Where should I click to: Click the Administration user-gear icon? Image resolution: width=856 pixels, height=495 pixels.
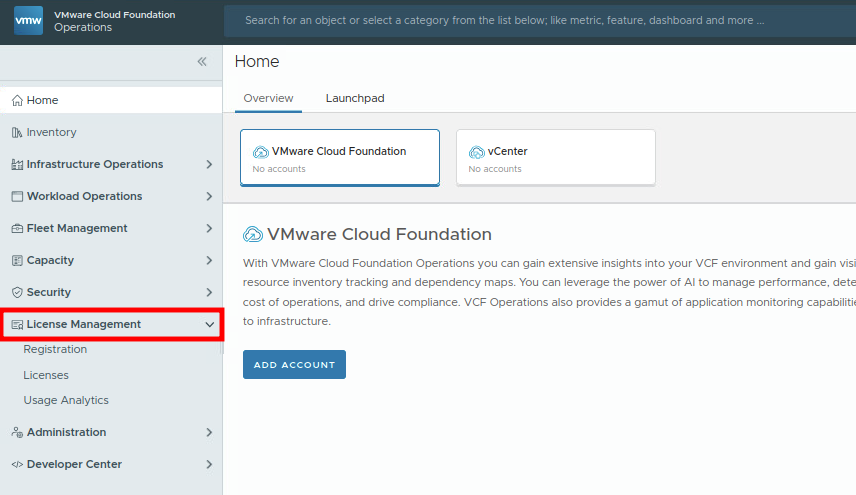(x=17, y=432)
